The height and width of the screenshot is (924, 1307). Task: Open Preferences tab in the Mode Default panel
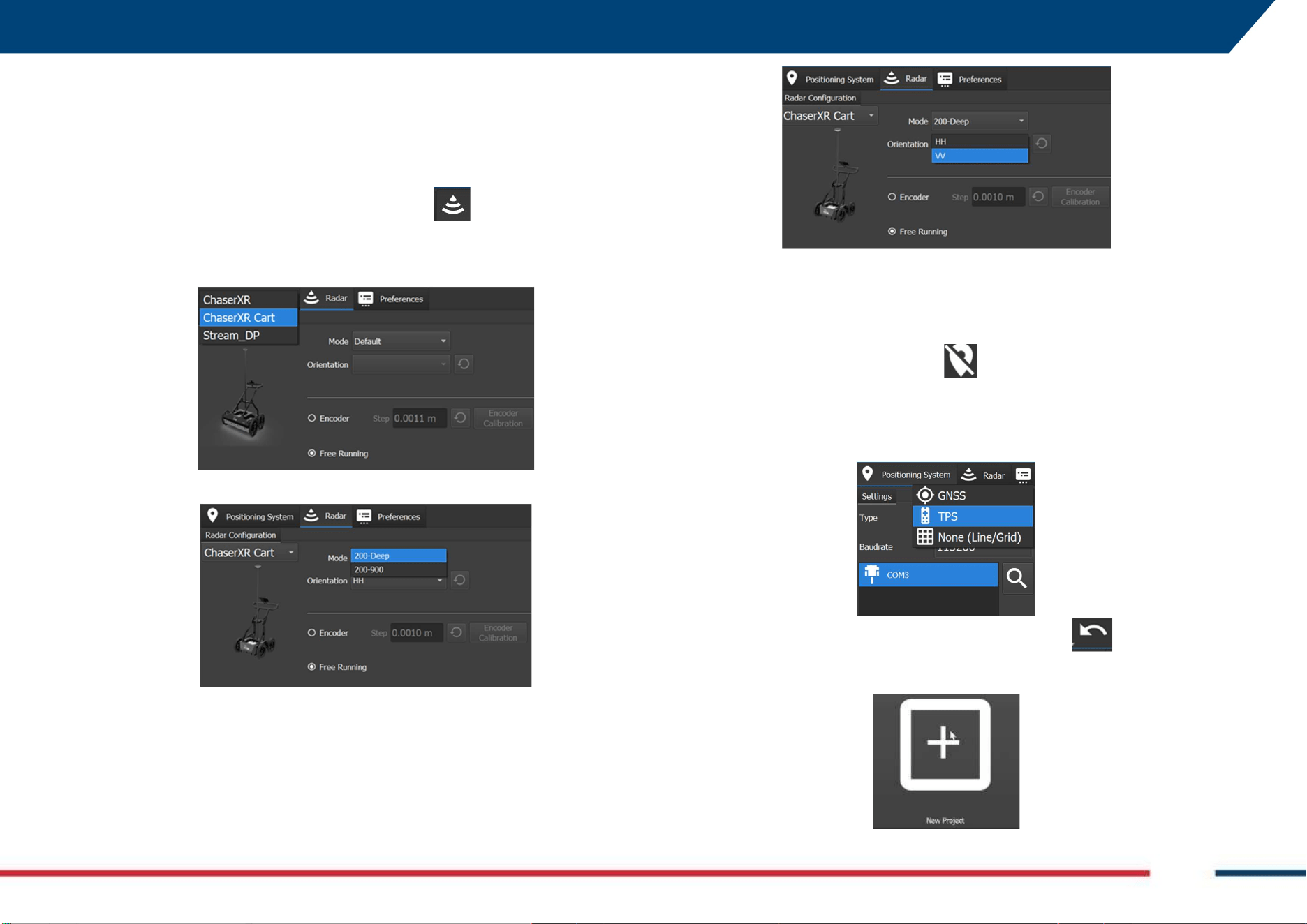391,299
